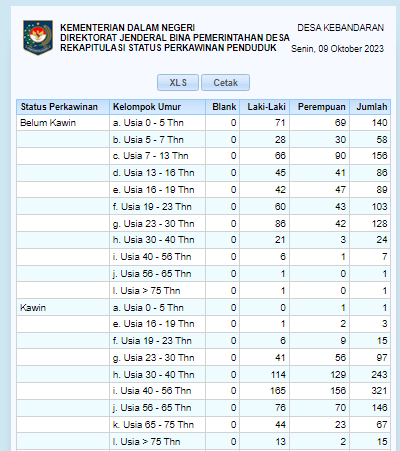Click the REKAPITULASI STATUS PERKAWINAN PENDUDUK title
Image resolution: width=400 pixels, height=451 pixels.
click(x=168, y=48)
